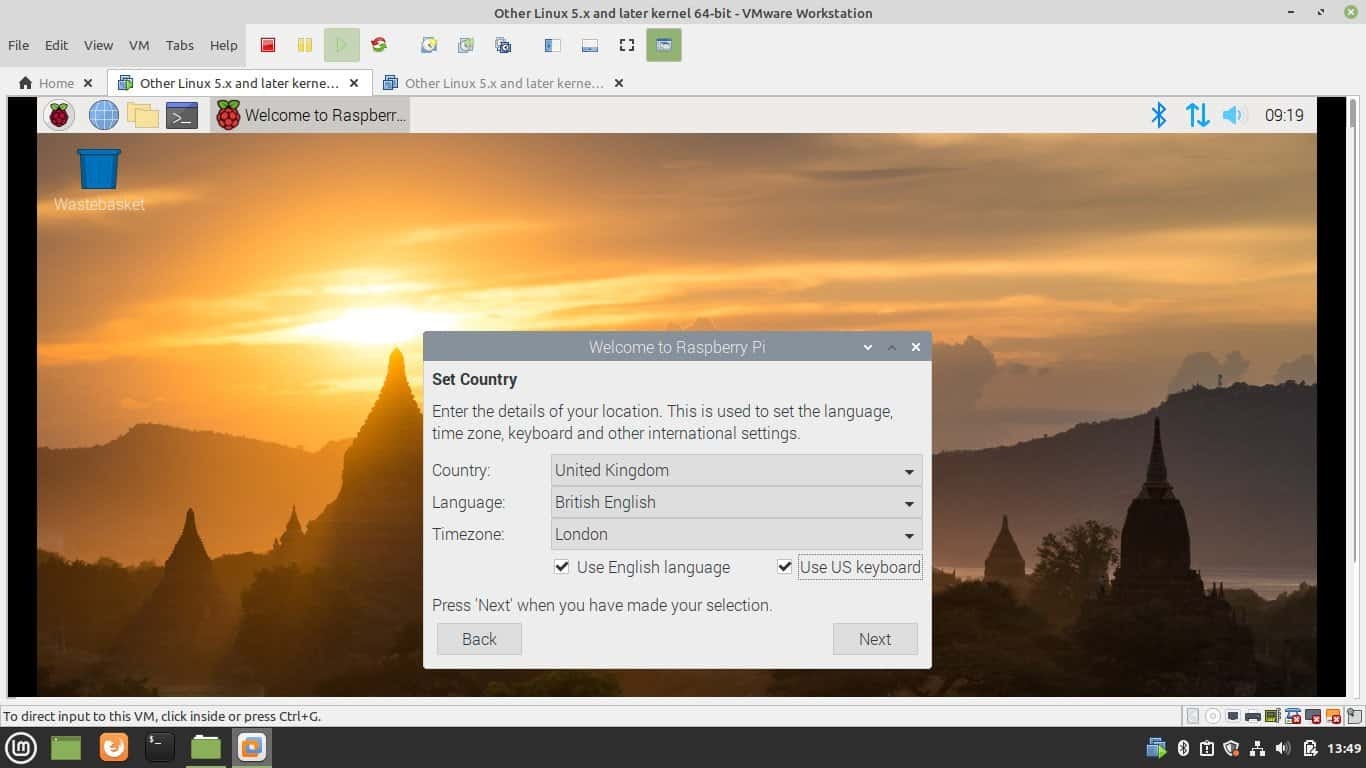Click the Bluetooth icon in the Pi panel

pyautogui.click(x=1159, y=115)
